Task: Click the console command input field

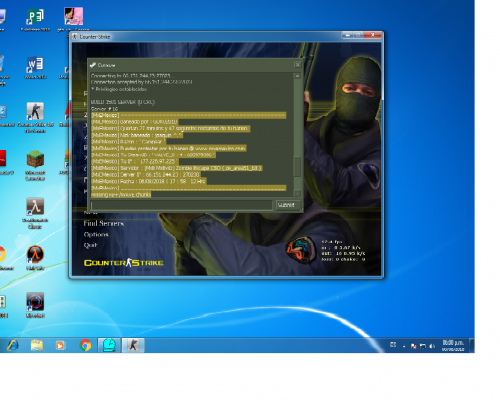Action: point(181,205)
